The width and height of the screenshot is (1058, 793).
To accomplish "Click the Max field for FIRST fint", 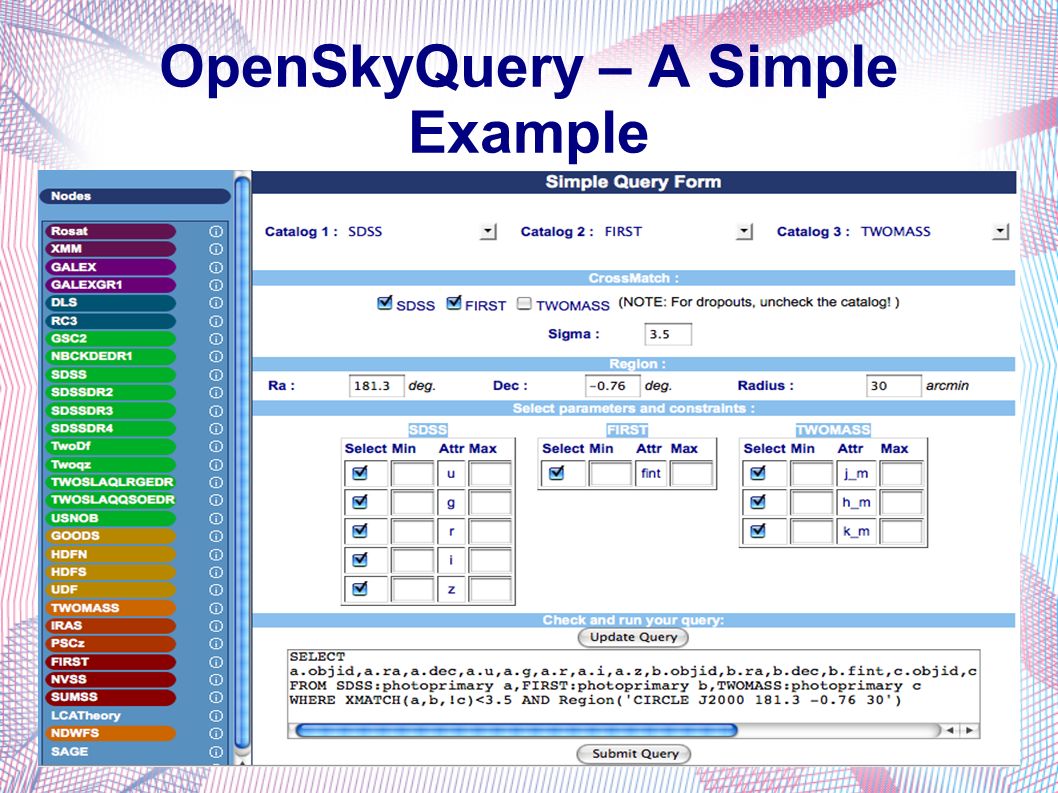I will pos(691,474).
